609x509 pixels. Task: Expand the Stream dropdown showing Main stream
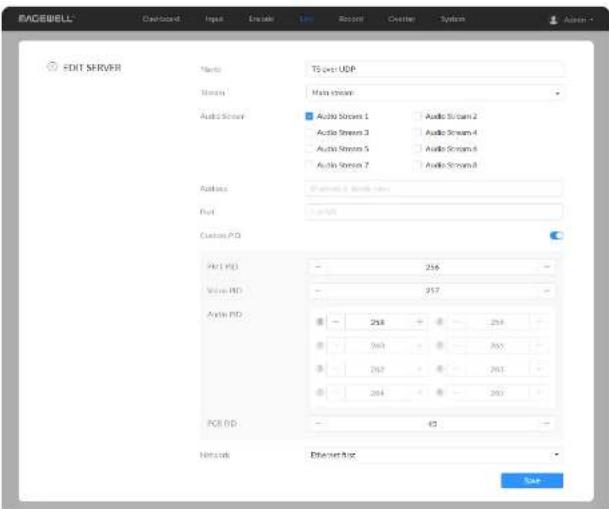(434, 93)
